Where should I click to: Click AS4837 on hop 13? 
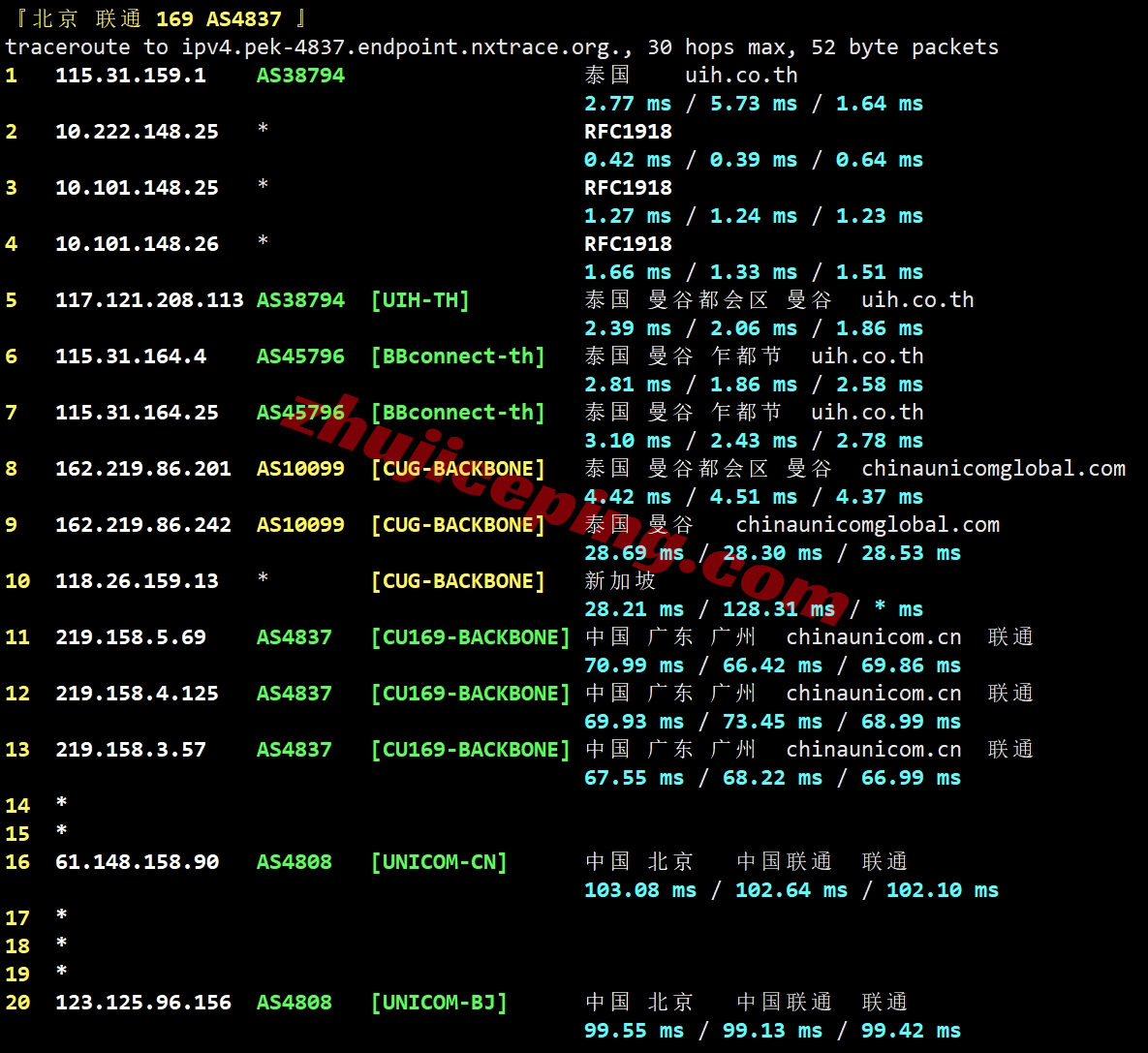[295, 750]
